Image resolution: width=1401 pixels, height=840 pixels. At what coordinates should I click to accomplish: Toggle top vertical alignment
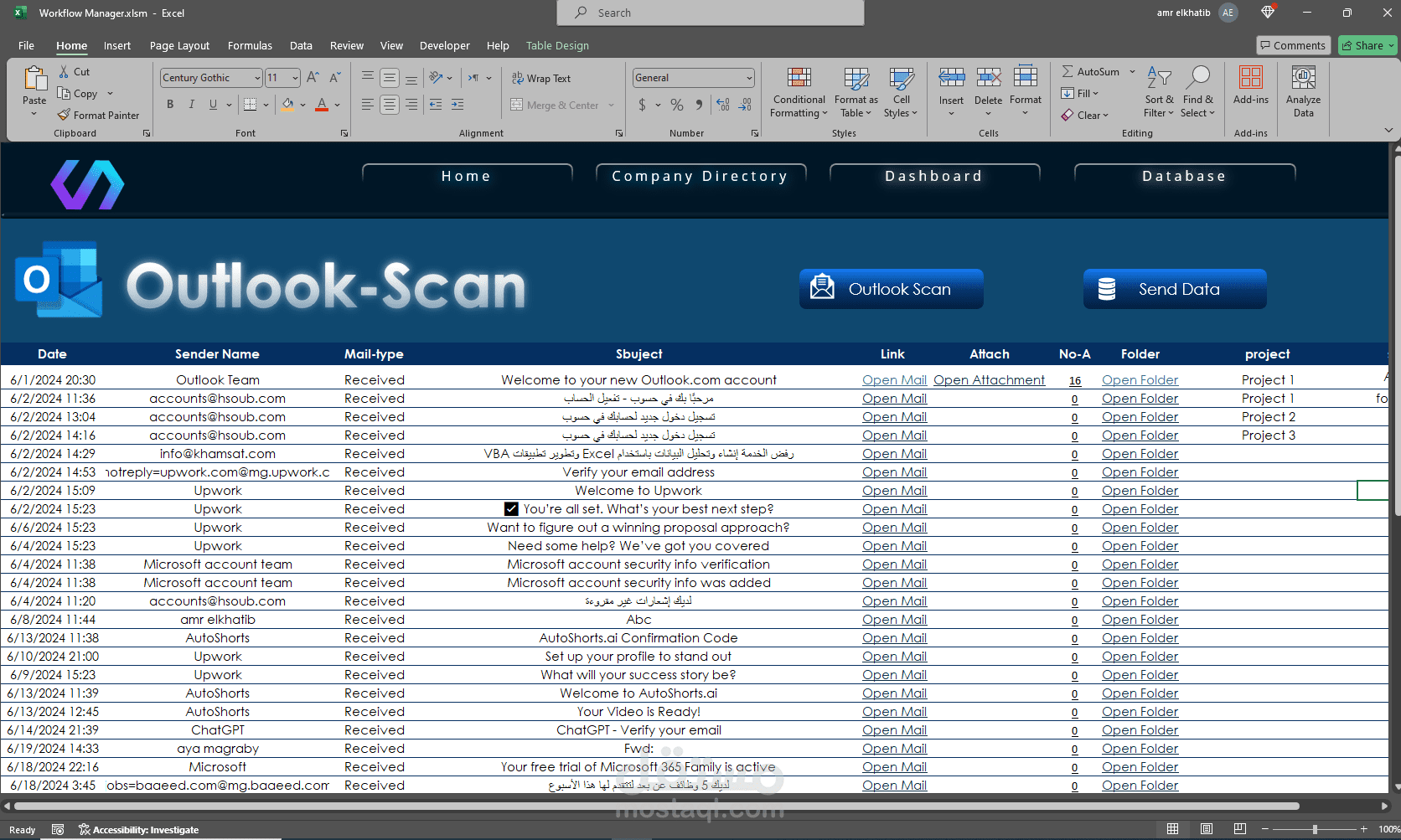point(368,78)
